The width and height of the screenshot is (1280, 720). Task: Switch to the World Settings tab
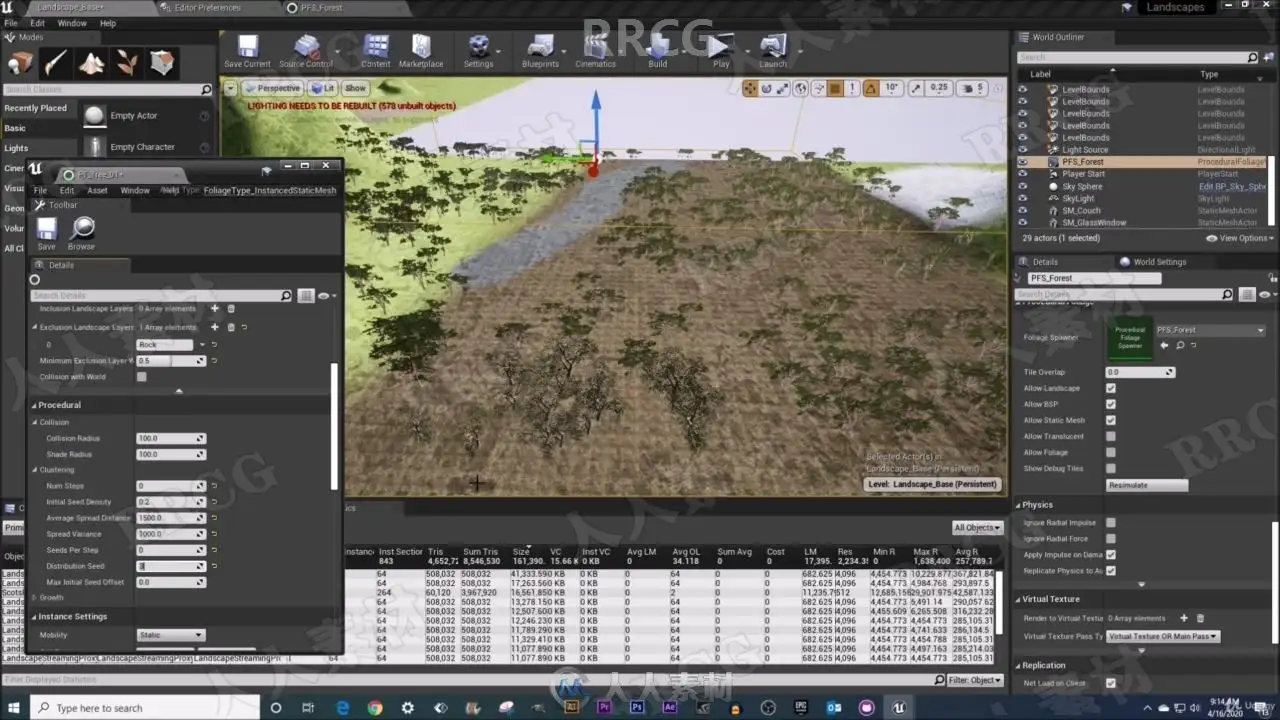click(x=1158, y=262)
